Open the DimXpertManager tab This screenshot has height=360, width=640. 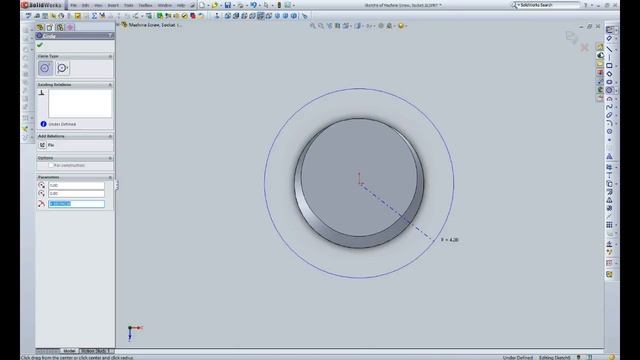click(70, 27)
